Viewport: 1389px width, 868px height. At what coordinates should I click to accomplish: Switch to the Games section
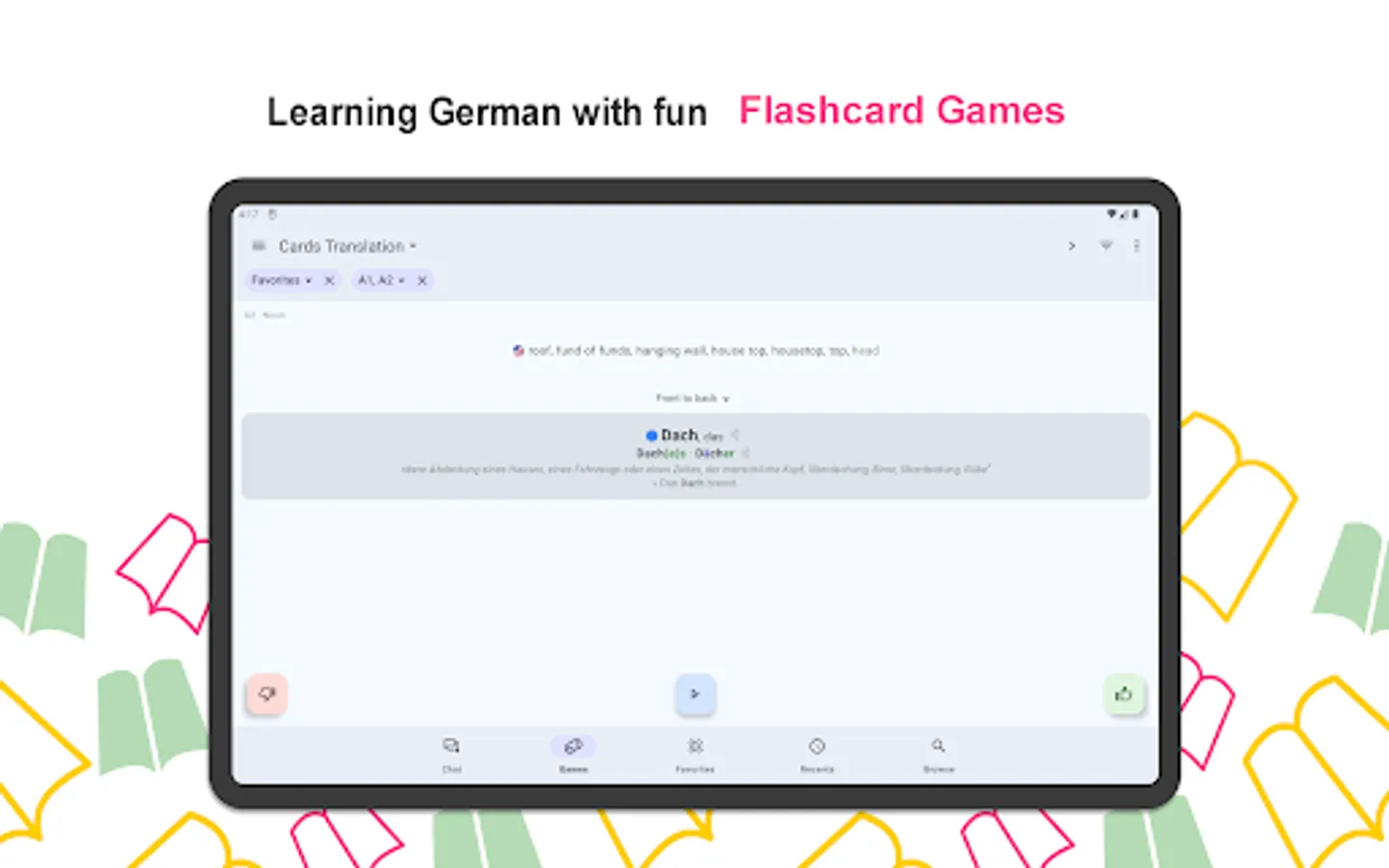[x=574, y=752]
